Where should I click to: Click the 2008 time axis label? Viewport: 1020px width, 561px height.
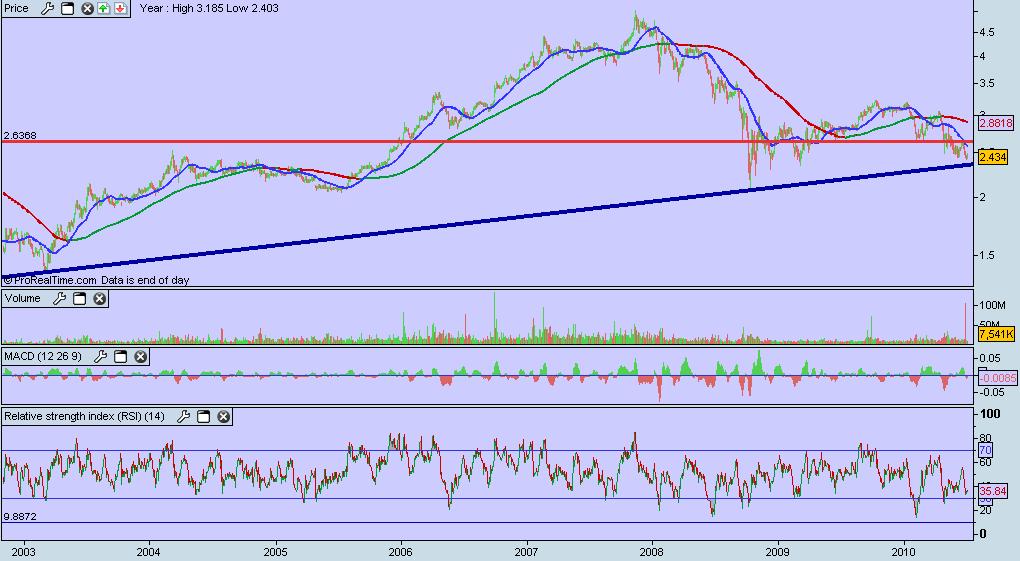point(652,552)
